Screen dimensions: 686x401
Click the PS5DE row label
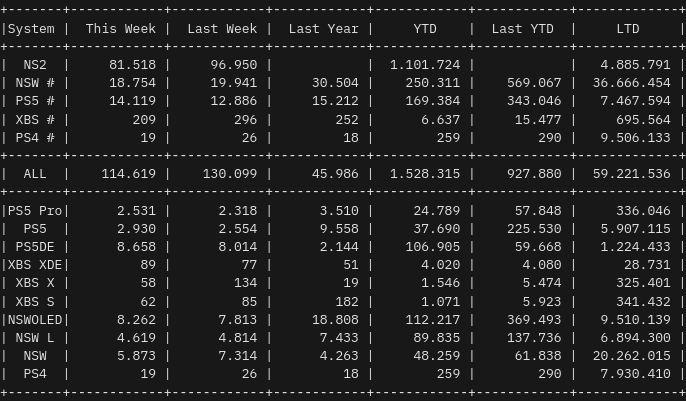point(35,247)
